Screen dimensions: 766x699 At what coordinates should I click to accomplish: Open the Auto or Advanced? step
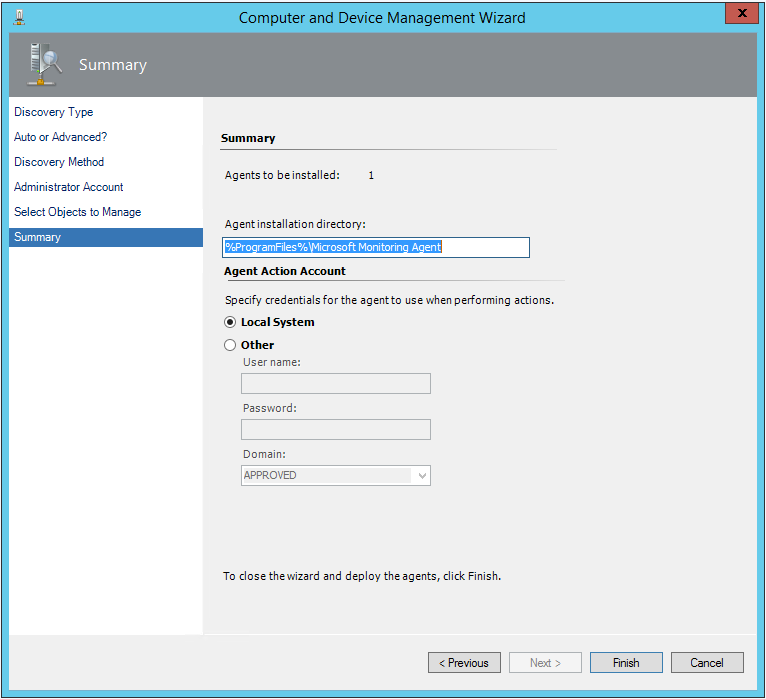[60, 137]
